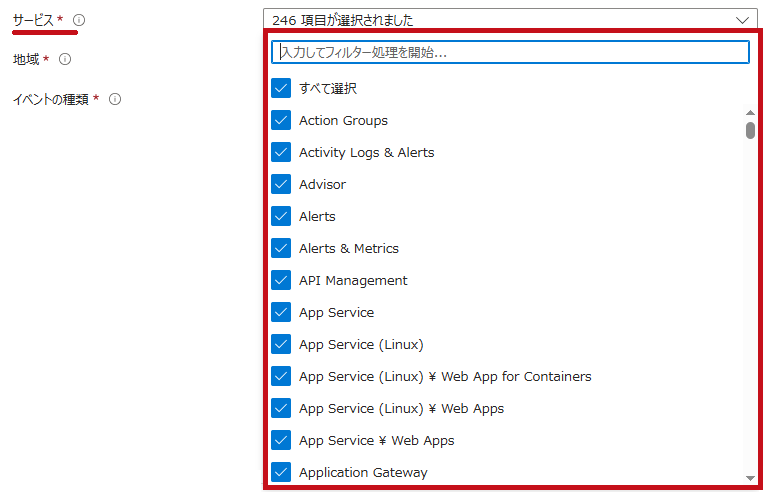Click info icon beside サービス label
Screen dimensions: 765x492
(79, 20)
